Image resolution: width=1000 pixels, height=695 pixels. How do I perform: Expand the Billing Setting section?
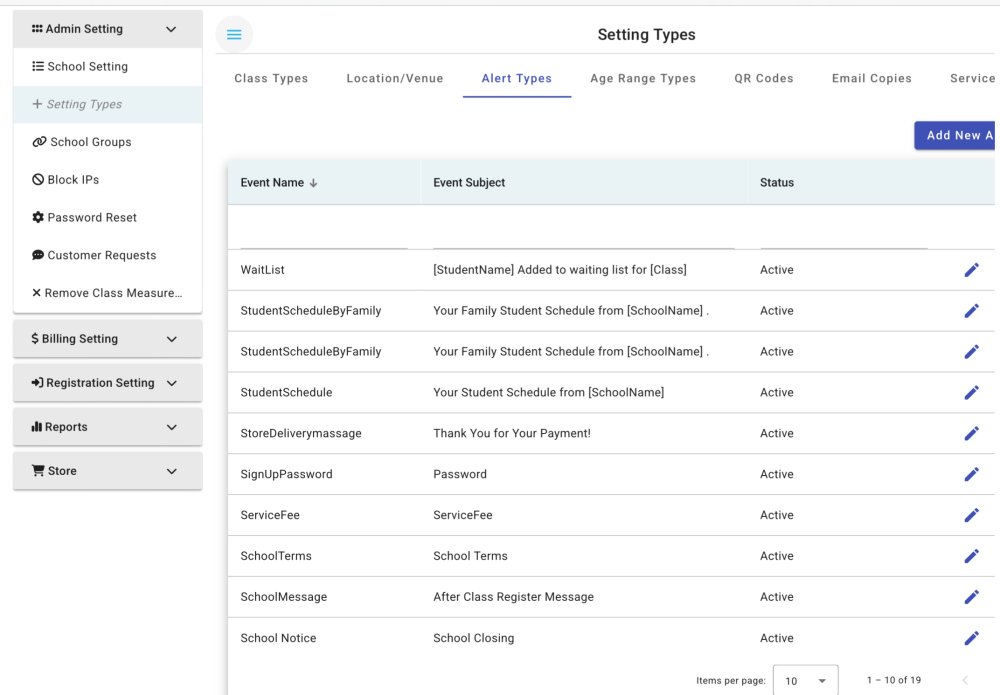pyautogui.click(x=171, y=339)
